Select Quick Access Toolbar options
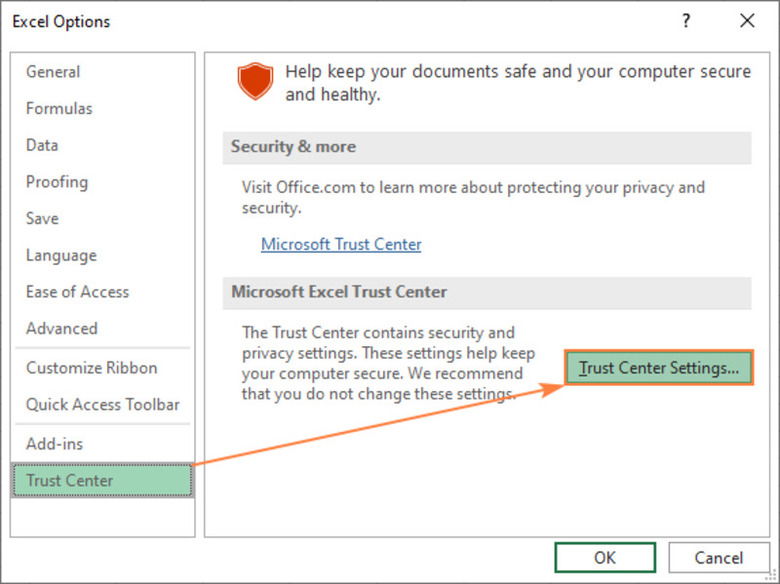Screen dimensions: 780x584 pos(102,404)
